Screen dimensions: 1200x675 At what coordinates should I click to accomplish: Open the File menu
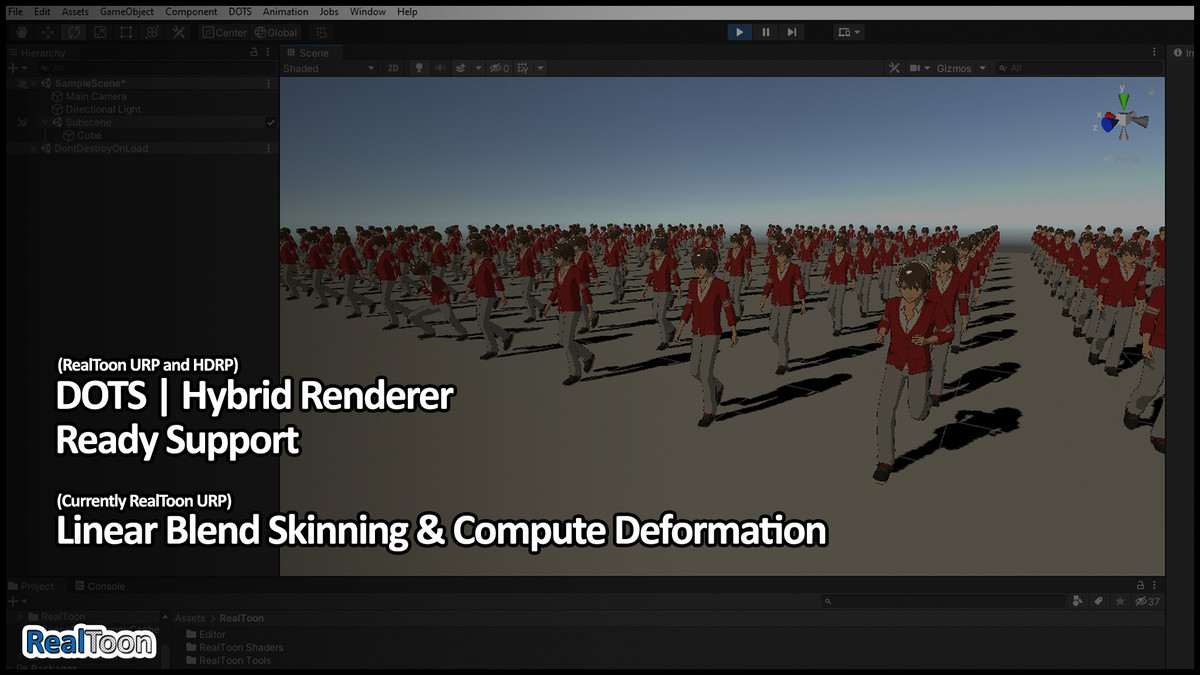tap(15, 12)
